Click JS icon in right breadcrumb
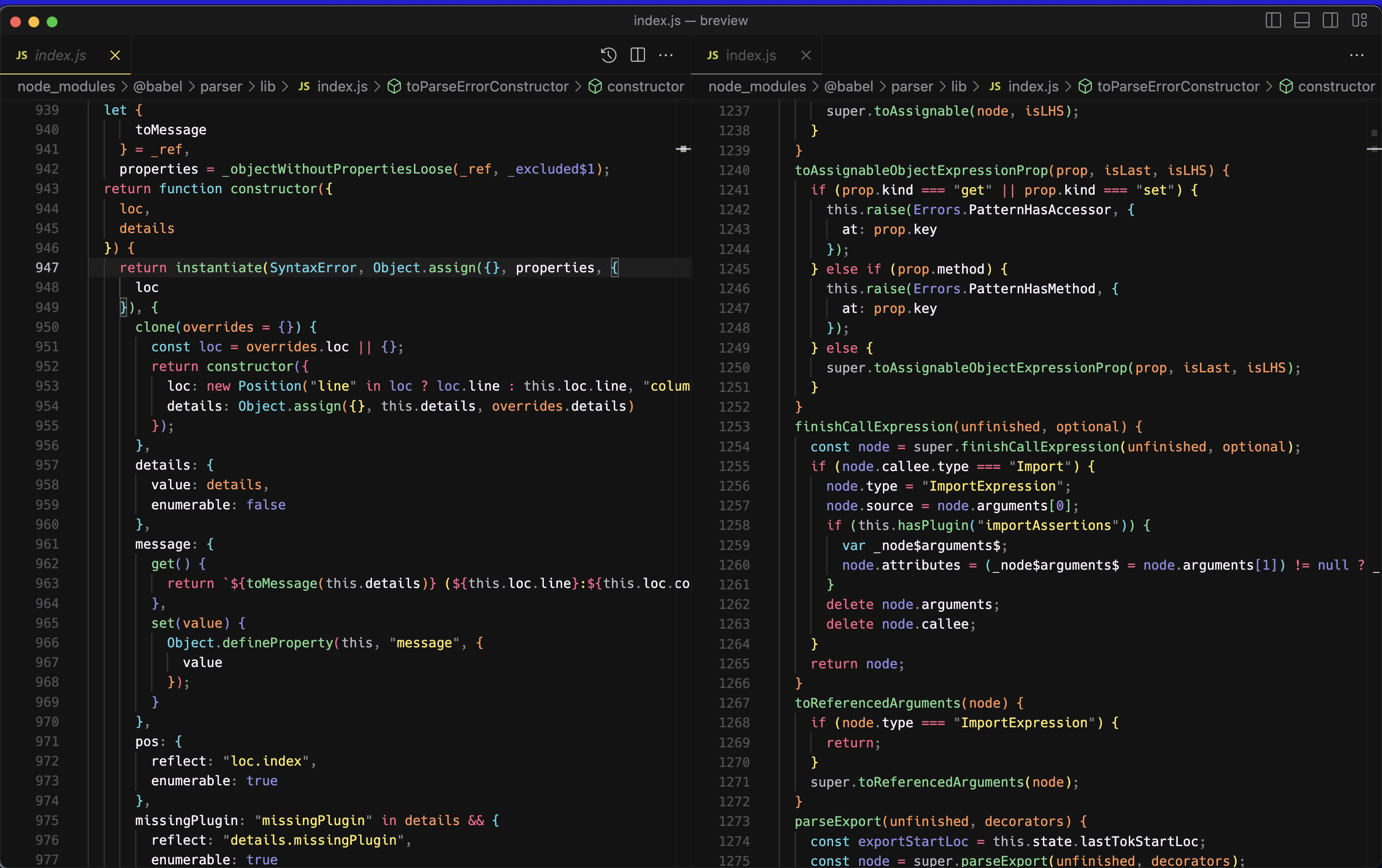 pos(995,87)
